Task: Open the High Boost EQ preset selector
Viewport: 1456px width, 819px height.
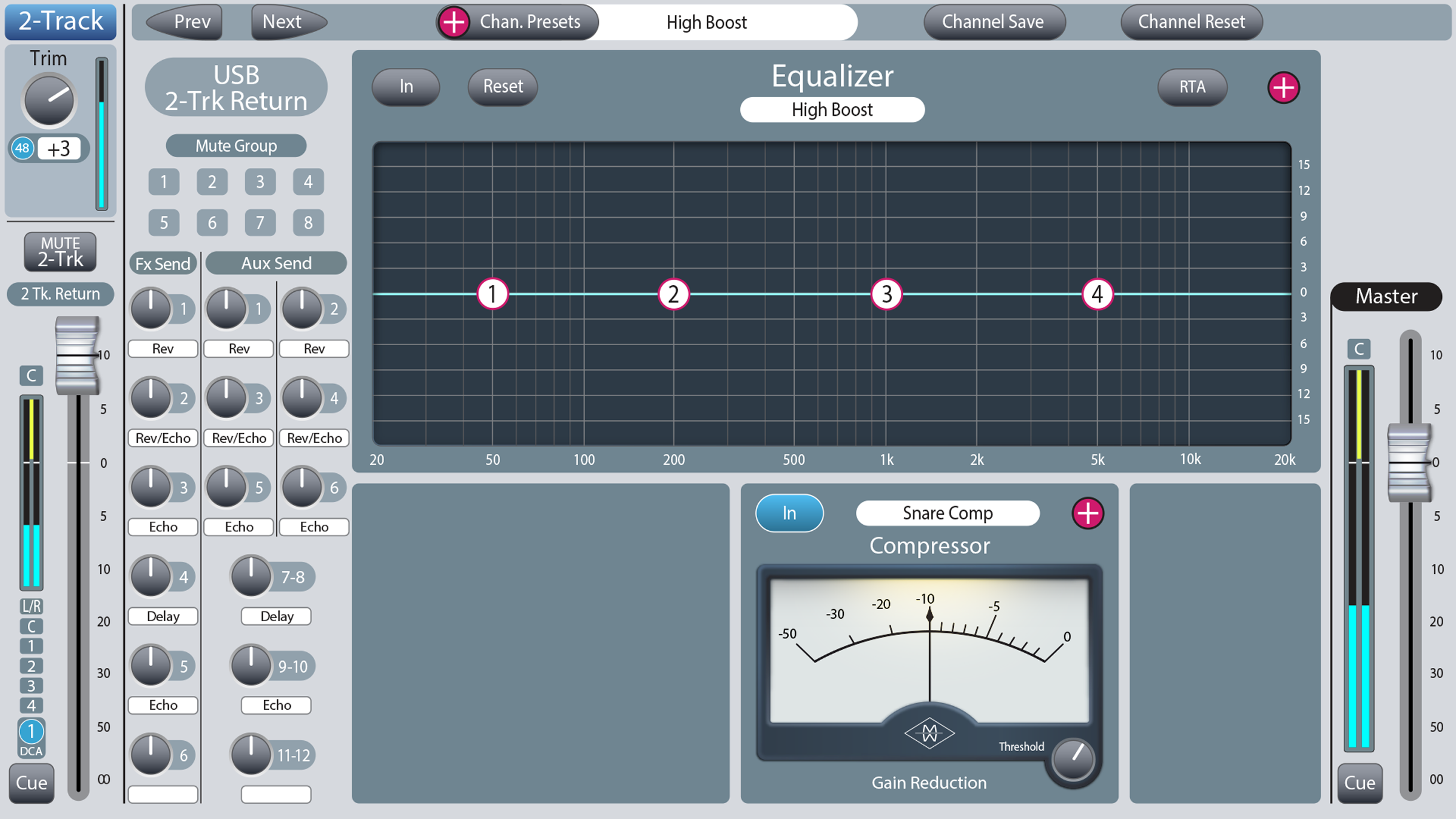Action: pos(832,110)
